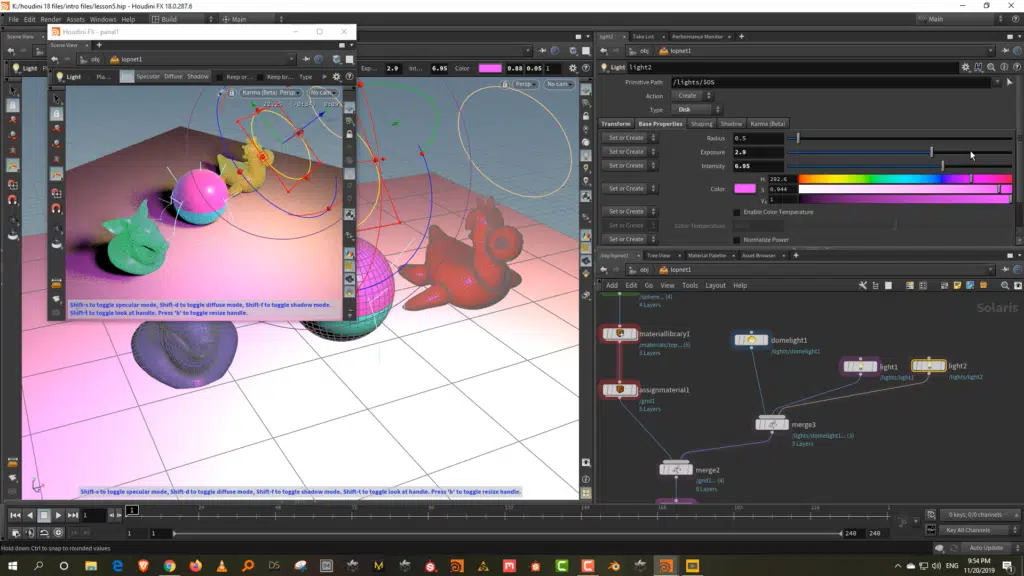Select the merge3 node in the network graph
The width and height of the screenshot is (1024, 576).
(x=773, y=423)
